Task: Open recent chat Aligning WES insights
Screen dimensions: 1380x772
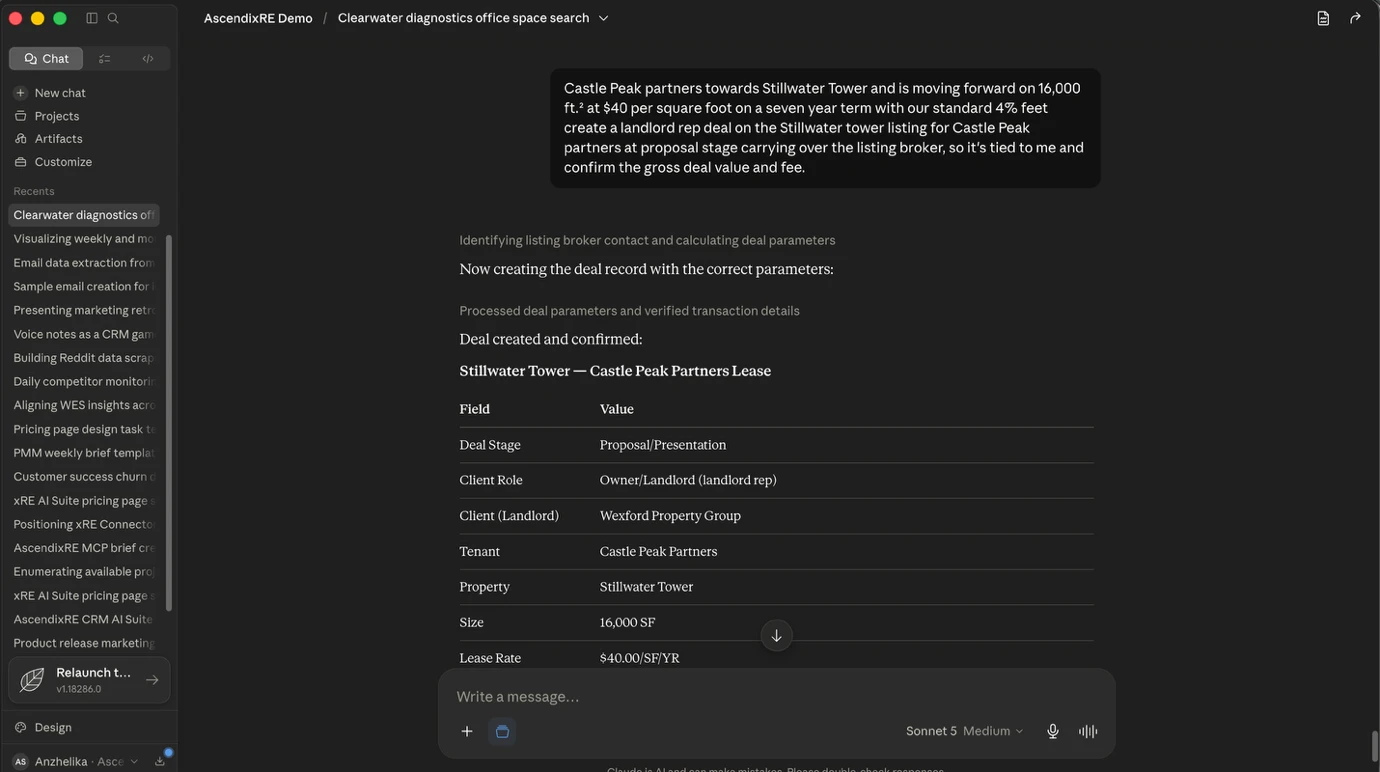Action: click(x=84, y=405)
